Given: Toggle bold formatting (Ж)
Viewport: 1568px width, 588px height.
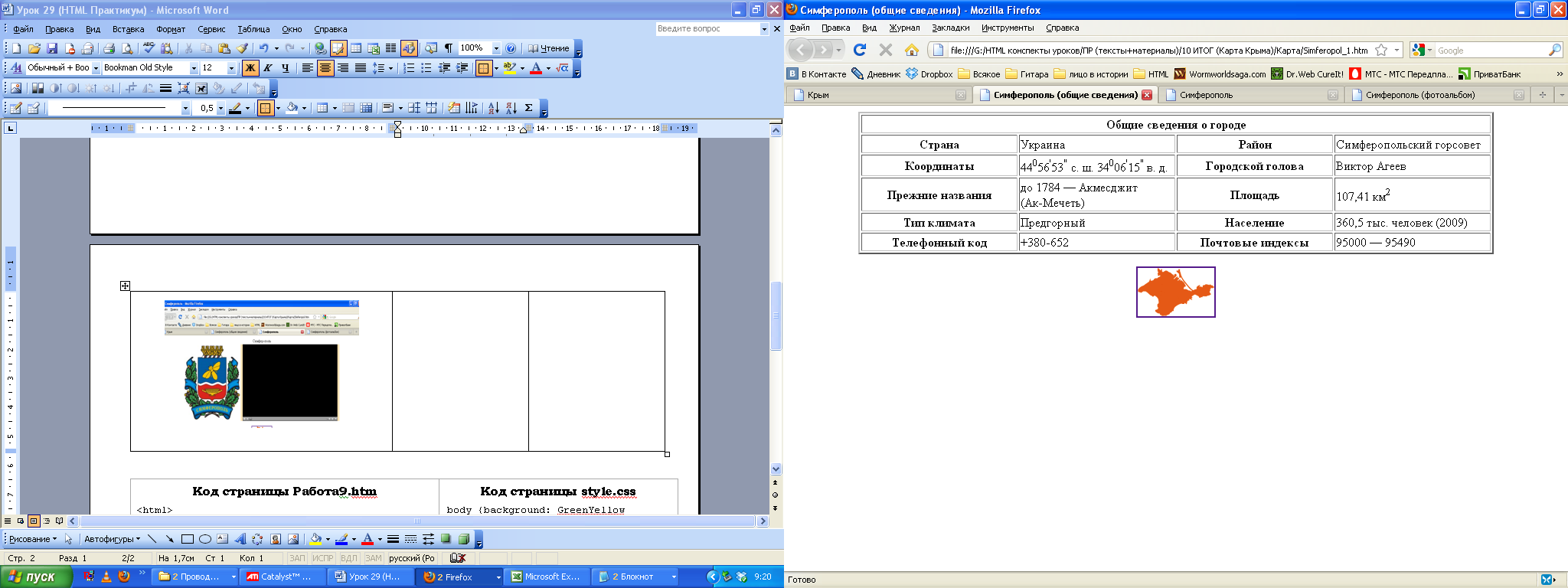Looking at the screenshot, I should [x=250, y=68].
